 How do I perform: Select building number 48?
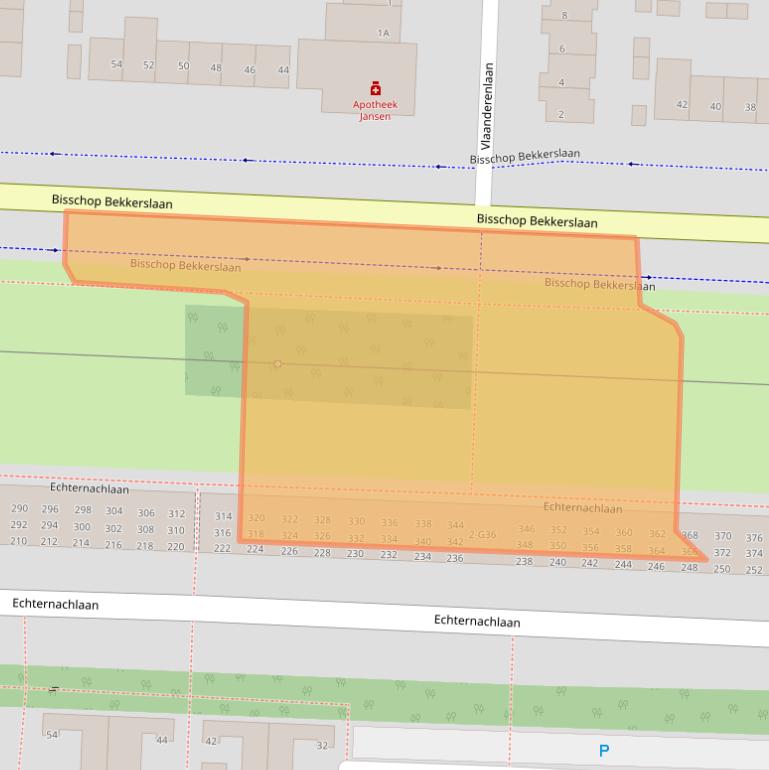[216, 68]
